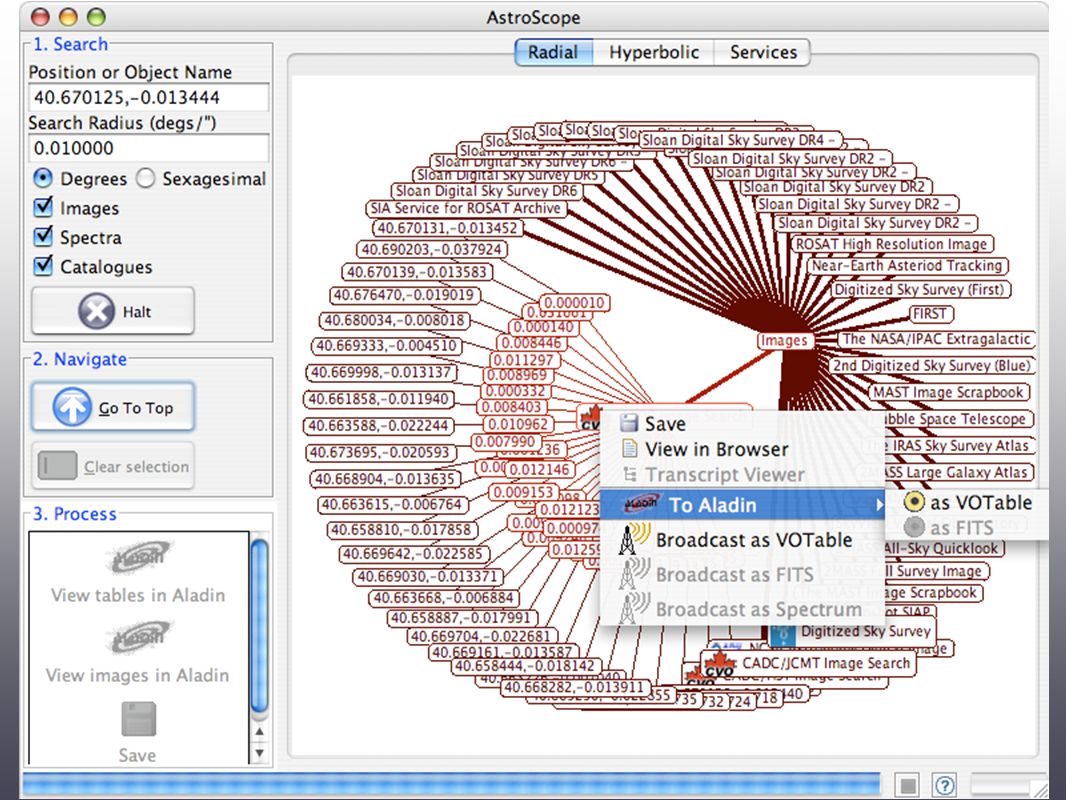Image resolution: width=1066 pixels, height=800 pixels.
Task: Choose the as VOTable radio option
Action: (x=914, y=502)
